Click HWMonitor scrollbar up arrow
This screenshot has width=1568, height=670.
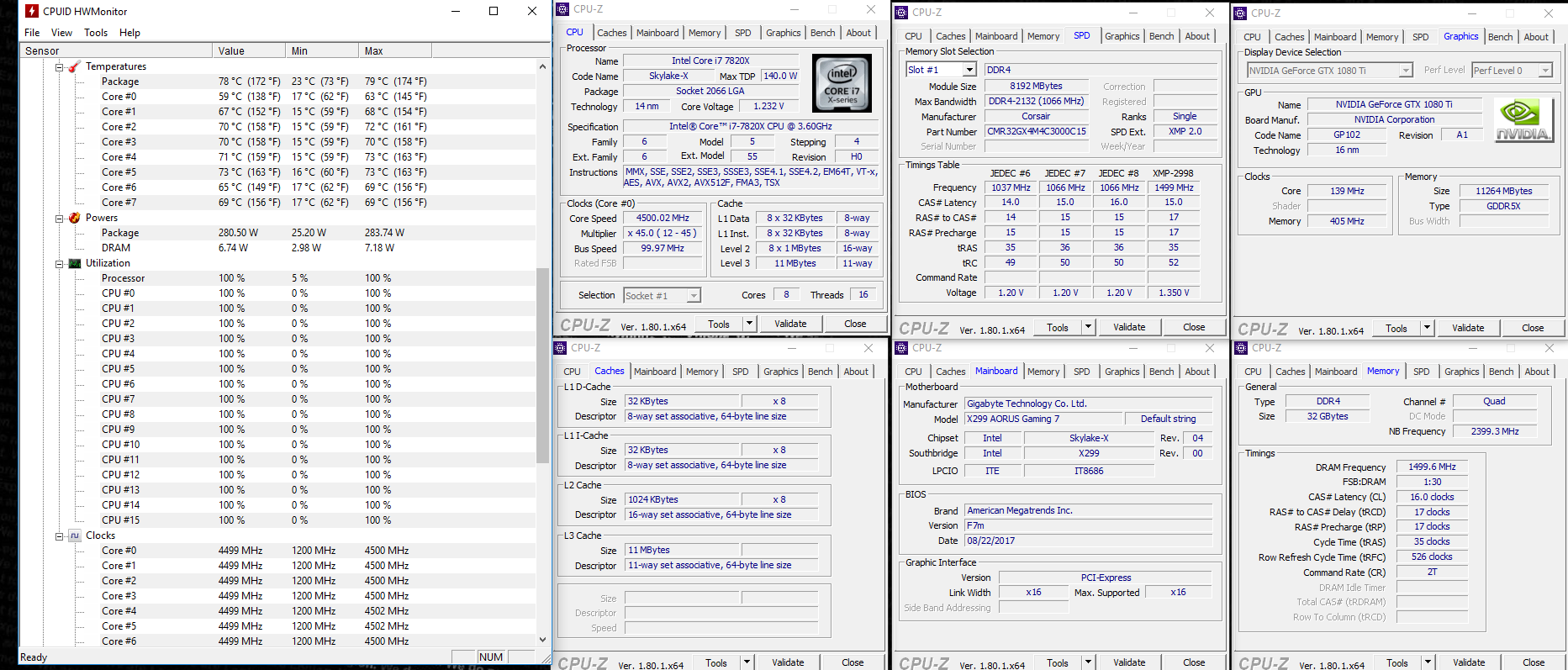[x=543, y=66]
